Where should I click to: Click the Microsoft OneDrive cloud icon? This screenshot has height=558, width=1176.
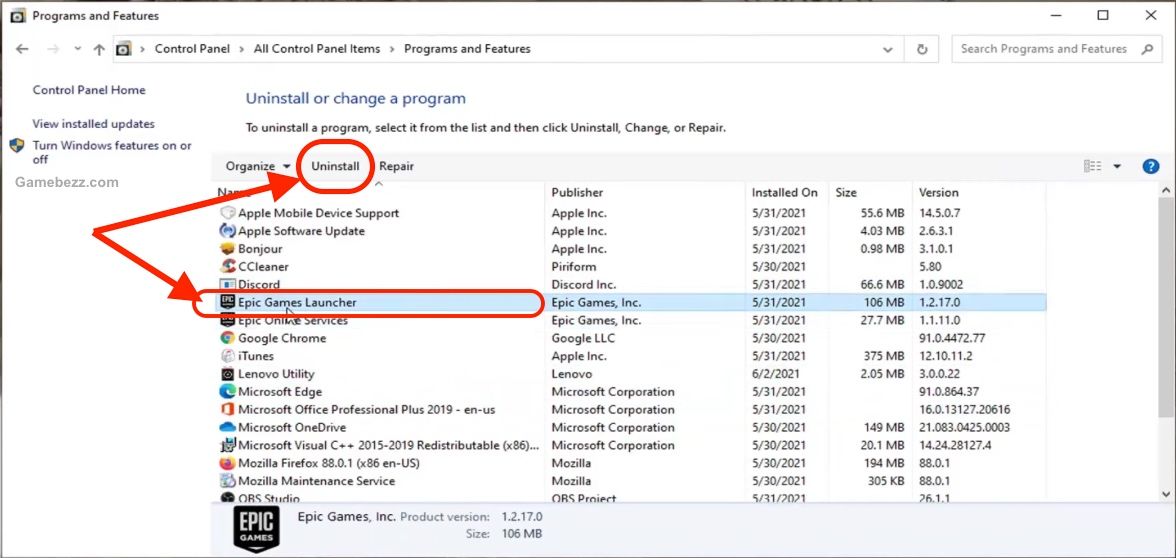[x=227, y=428]
